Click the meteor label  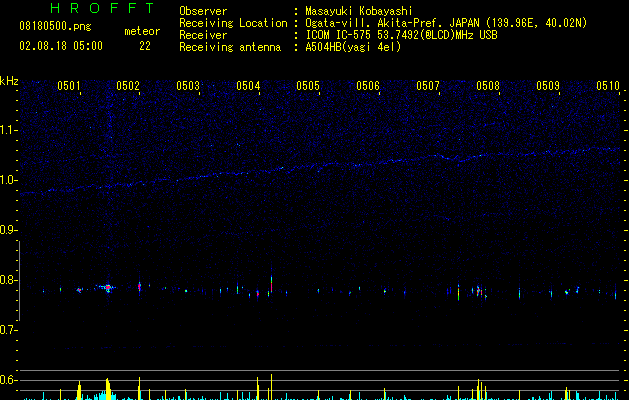tap(142, 31)
